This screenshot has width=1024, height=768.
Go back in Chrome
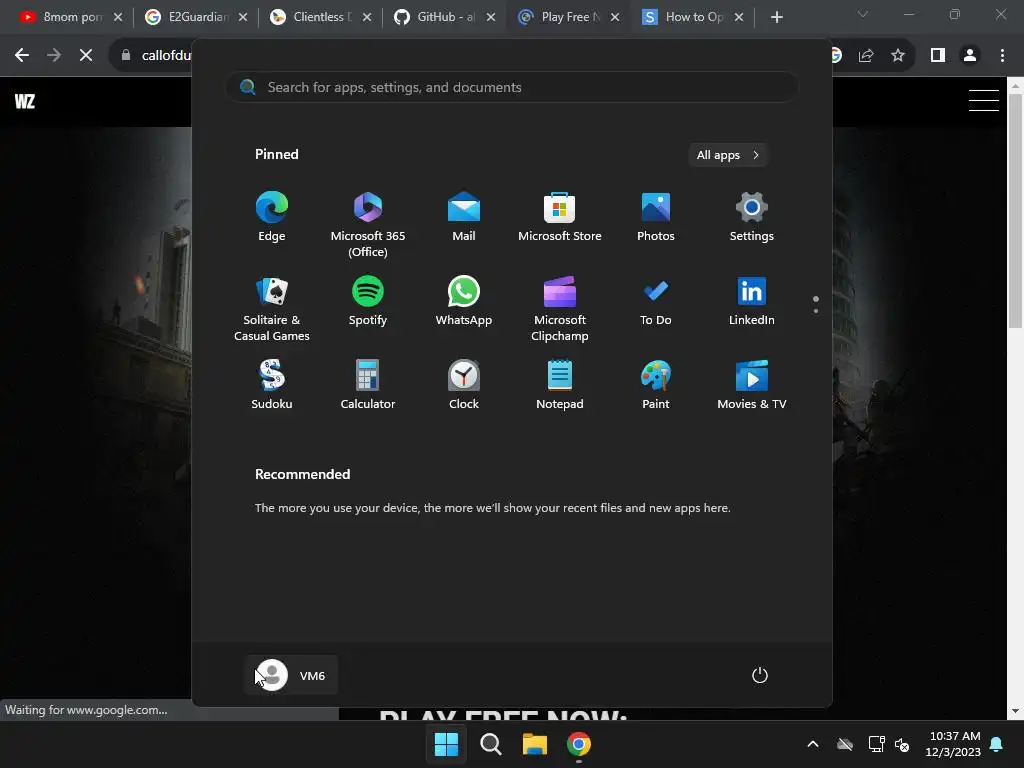point(22,56)
